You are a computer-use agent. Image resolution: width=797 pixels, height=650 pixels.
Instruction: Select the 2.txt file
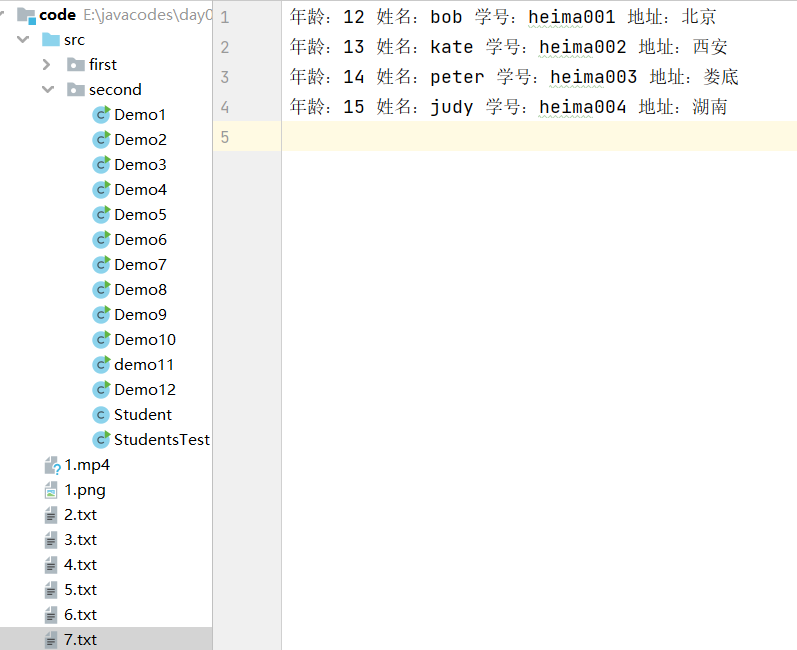point(80,515)
